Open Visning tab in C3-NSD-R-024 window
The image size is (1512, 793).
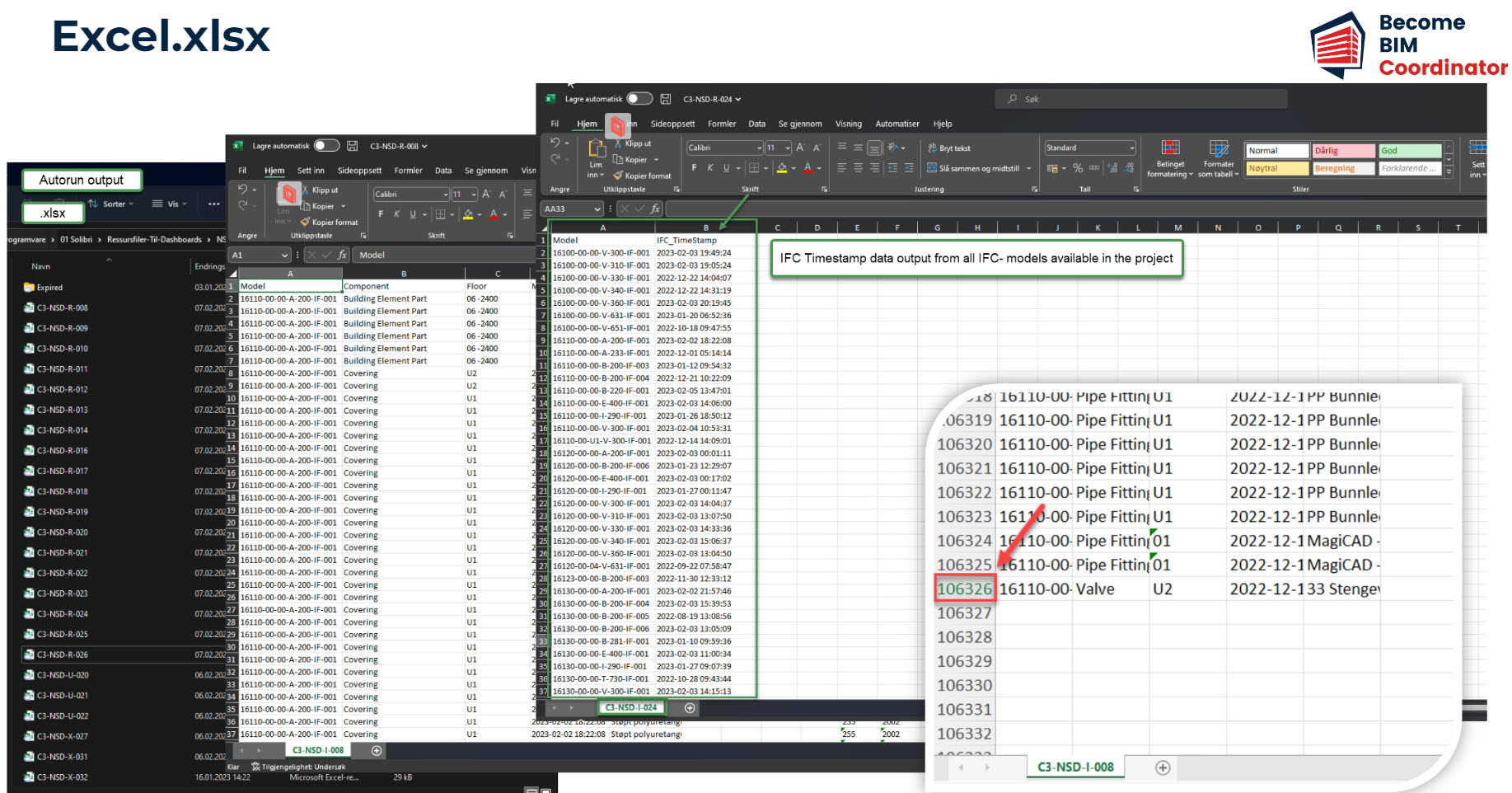pos(849,124)
